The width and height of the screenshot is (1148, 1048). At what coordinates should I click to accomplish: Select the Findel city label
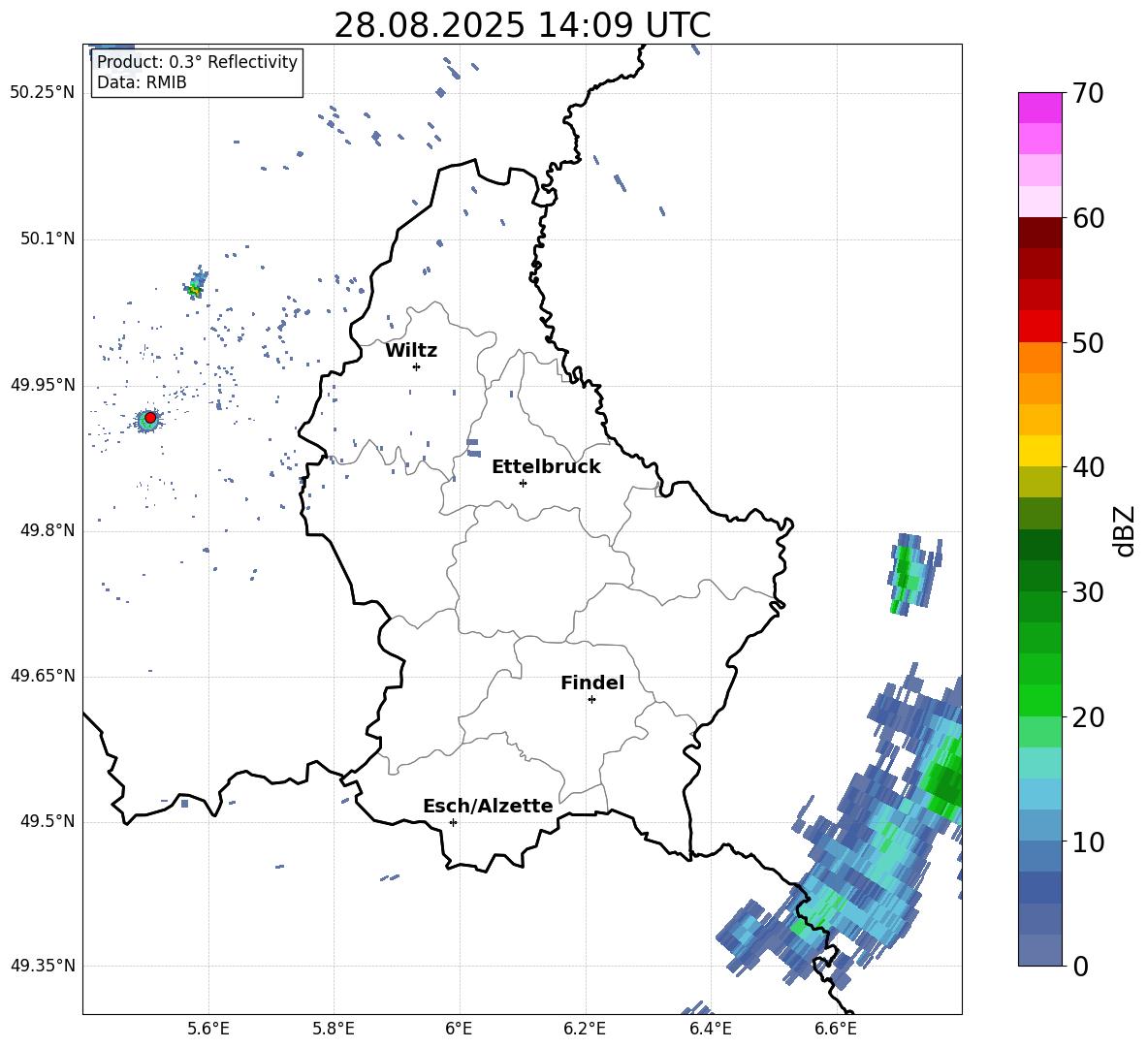point(592,683)
